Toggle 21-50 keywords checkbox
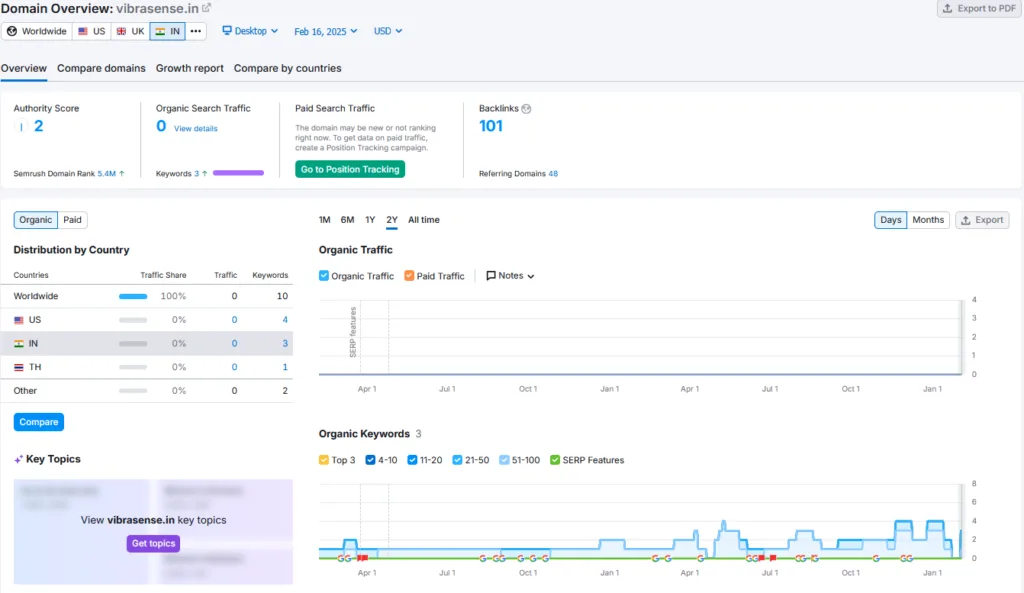Viewport: 1024px width, 593px height. pyautogui.click(x=457, y=460)
